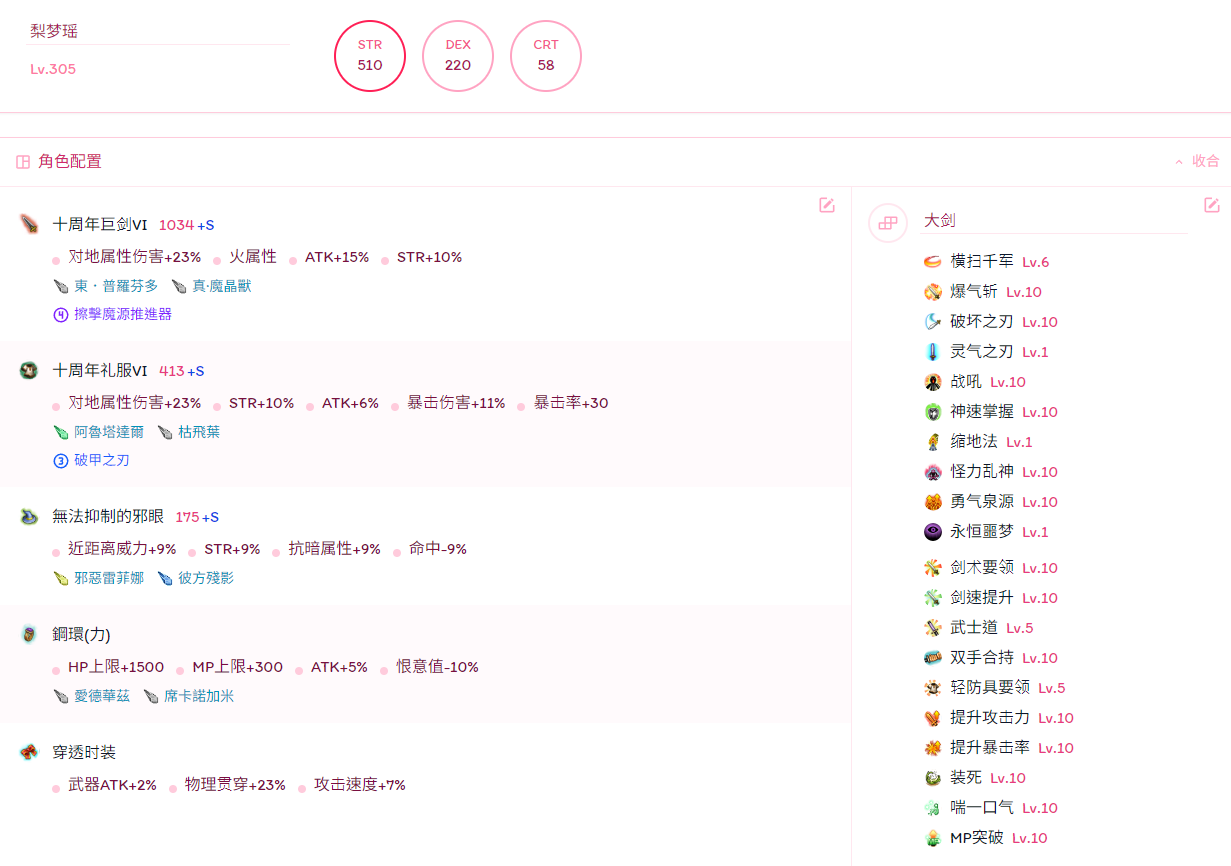Viewport: 1231px width, 866px height.
Task: Click the 喘一口气 skill icon
Action: (x=933, y=808)
